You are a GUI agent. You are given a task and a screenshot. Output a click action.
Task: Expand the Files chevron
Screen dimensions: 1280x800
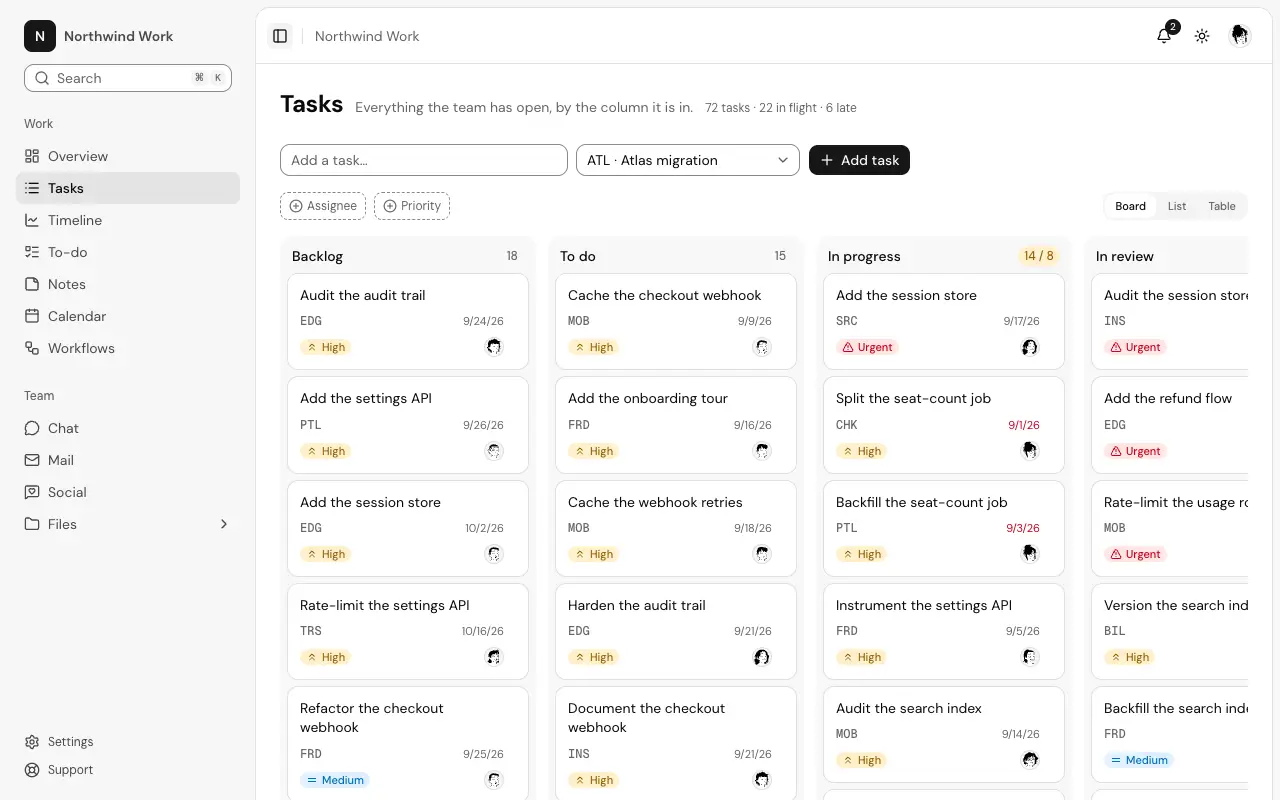coord(224,524)
